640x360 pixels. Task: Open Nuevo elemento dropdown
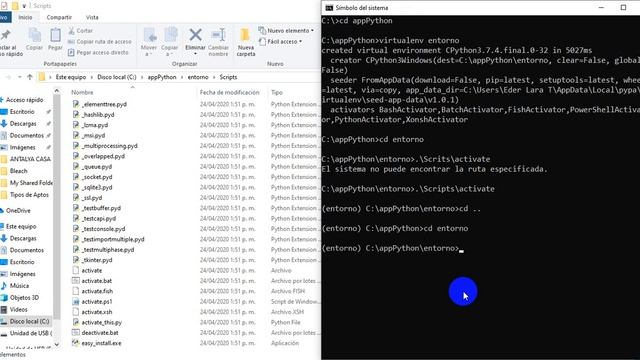tap(286, 31)
